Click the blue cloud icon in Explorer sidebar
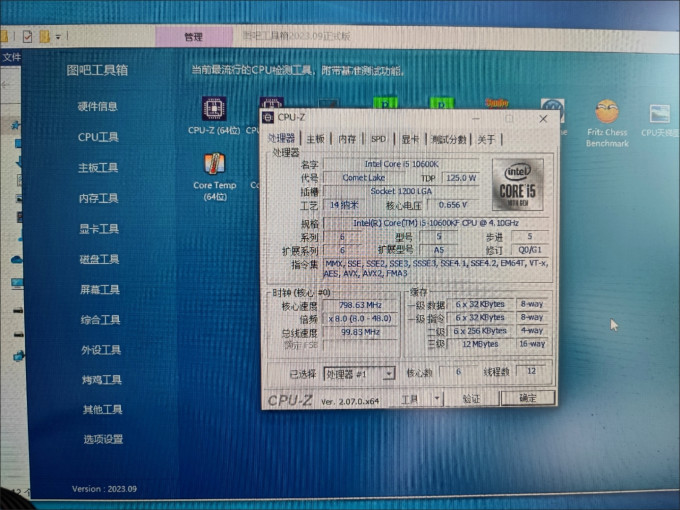 [x=16, y=260]
